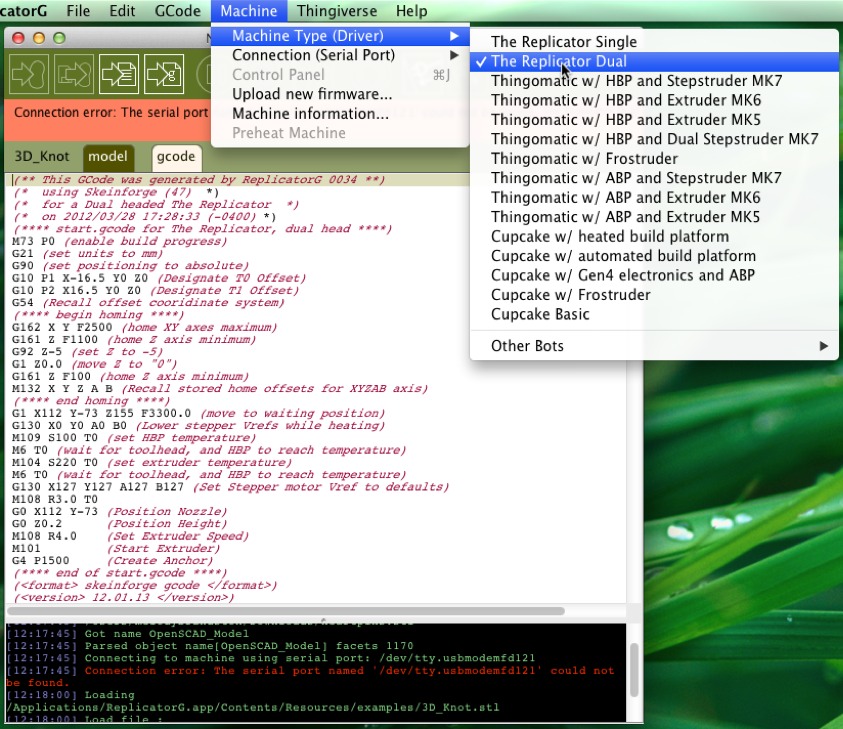
Task: Switch to the model tab
Action: pos(108,156)
